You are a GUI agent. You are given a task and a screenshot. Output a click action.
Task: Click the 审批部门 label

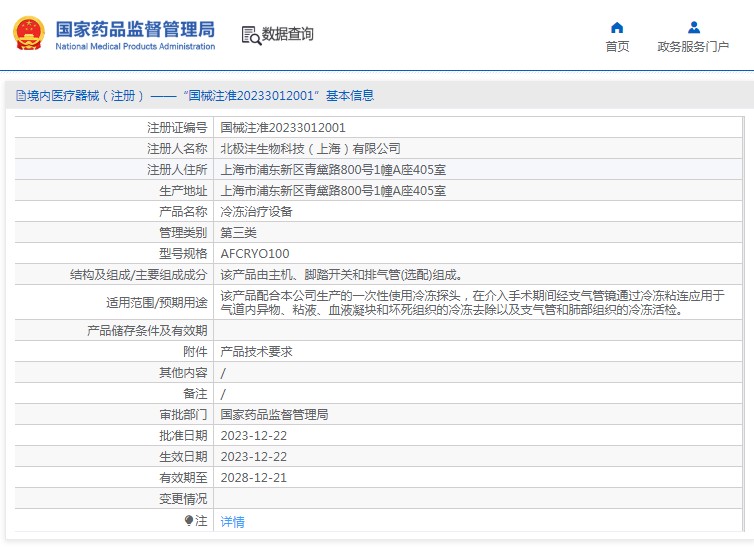183,414
